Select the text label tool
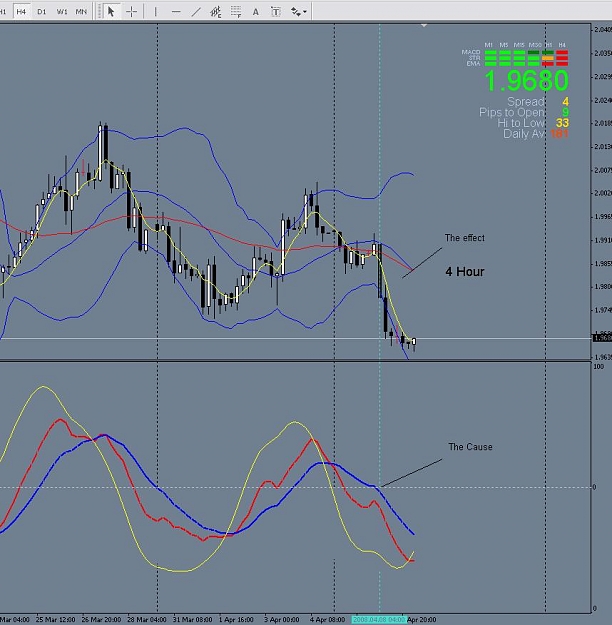Viewport: 612px width, 625px height. click(275, 12)
